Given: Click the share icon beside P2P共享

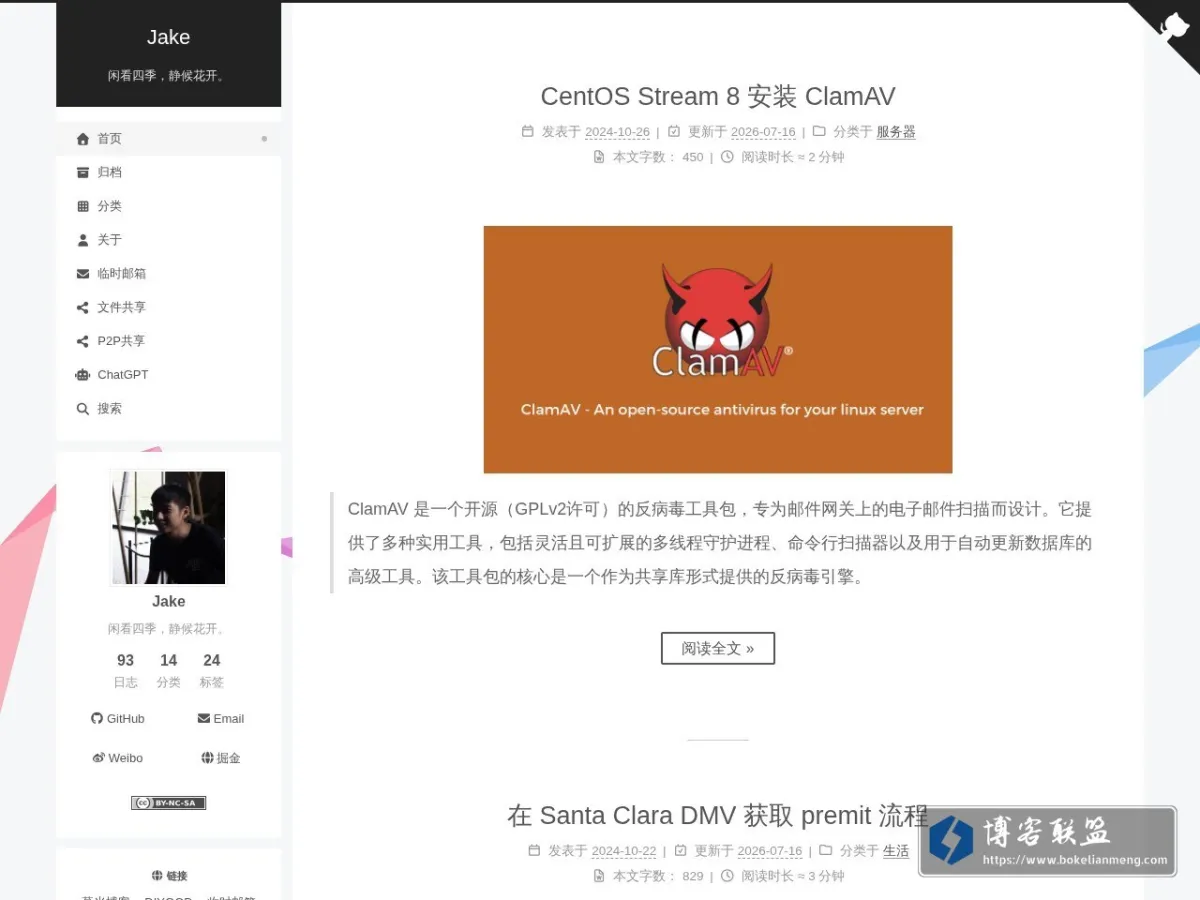Looking at the screenshot, I should coord(83,342).
